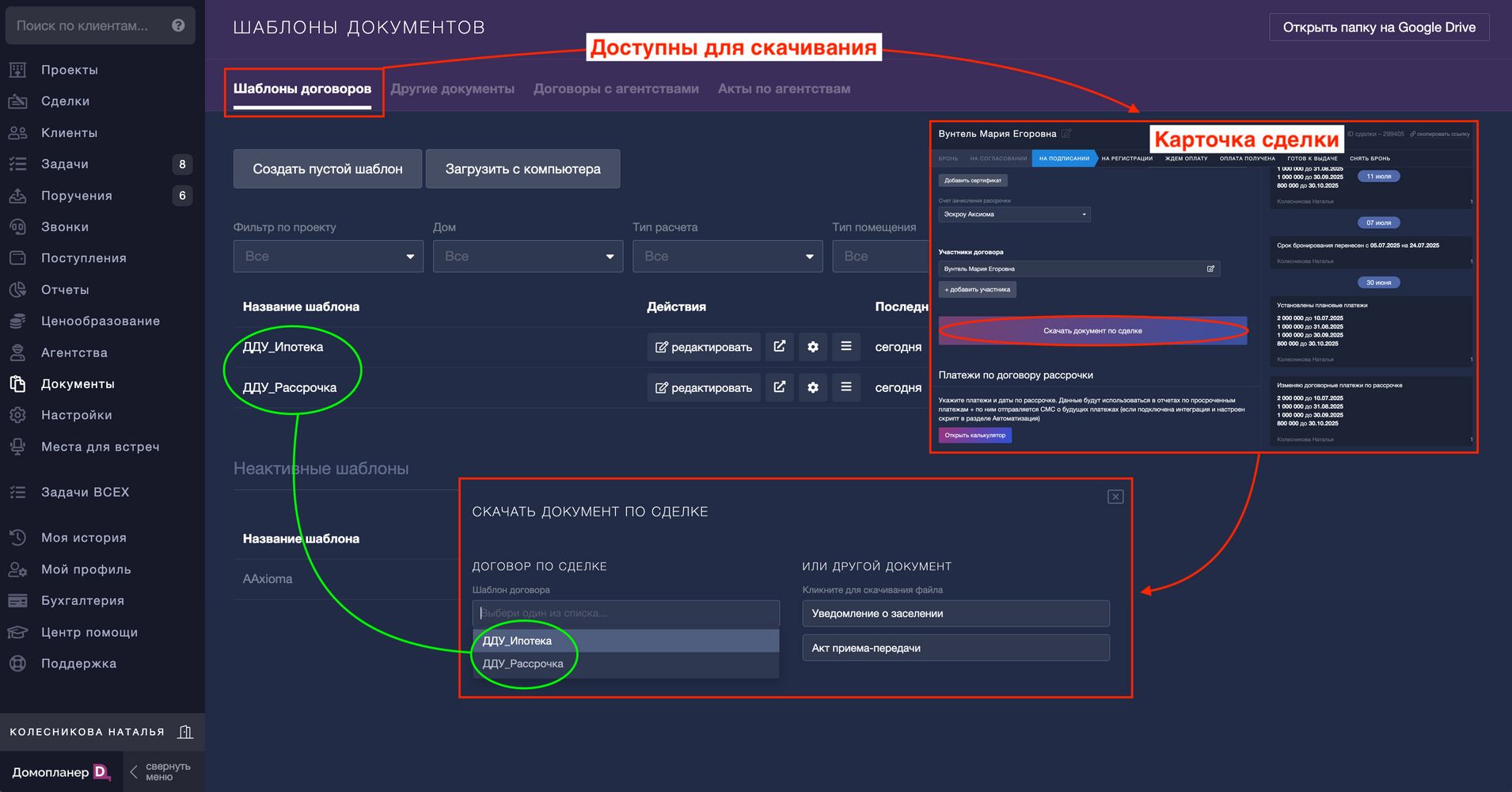Close the Скачать документ по сделке dialog
The image size is (1512, 792).
tap(1115, 497)
